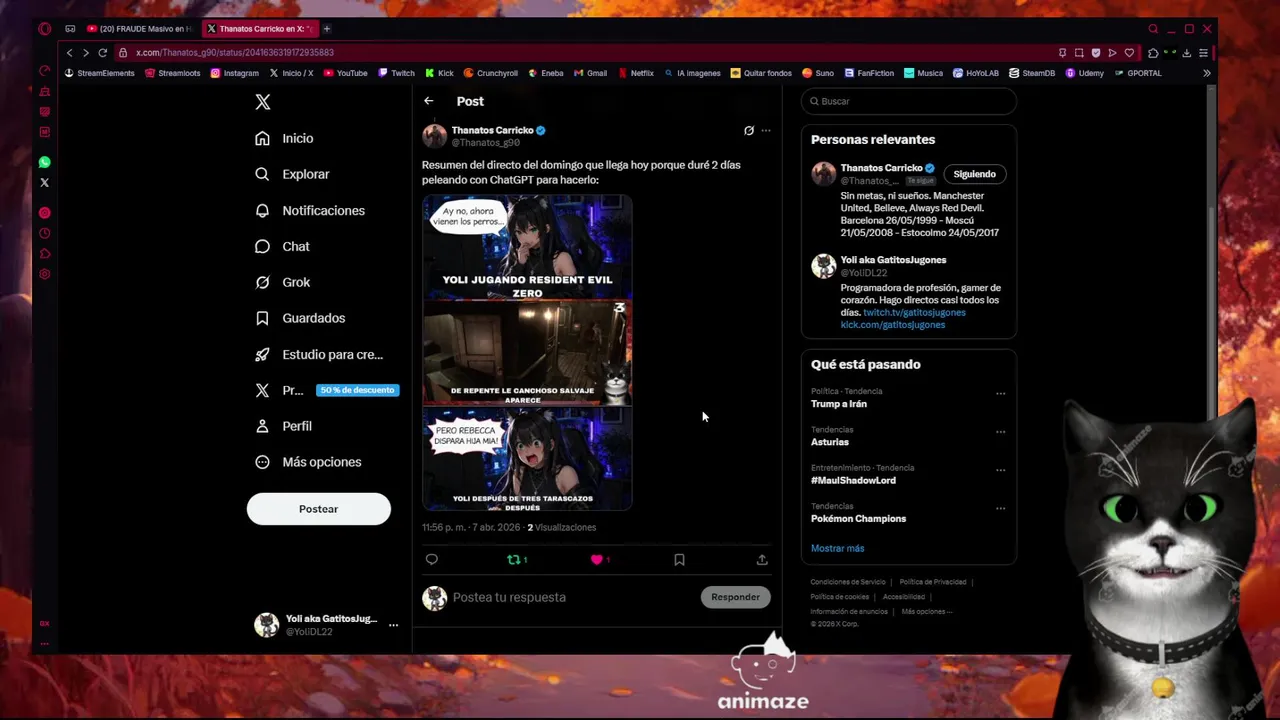Click heart add-to-bookmarks icon in address bar
The image size is (1280, 720).
click(1129, 53)
